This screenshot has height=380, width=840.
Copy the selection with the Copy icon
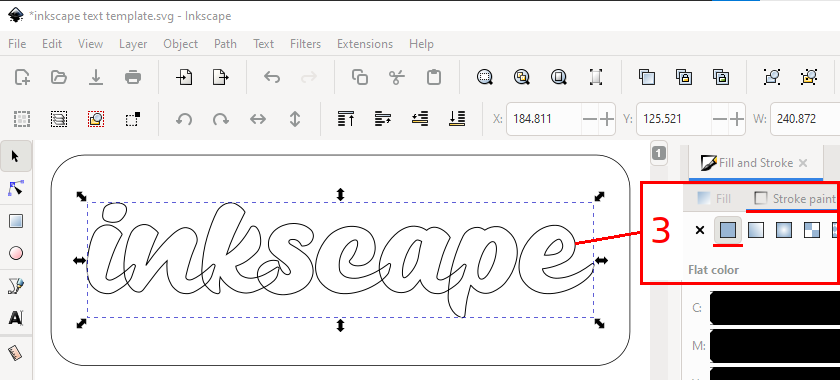pyautogui.click(x=359, y=77)
